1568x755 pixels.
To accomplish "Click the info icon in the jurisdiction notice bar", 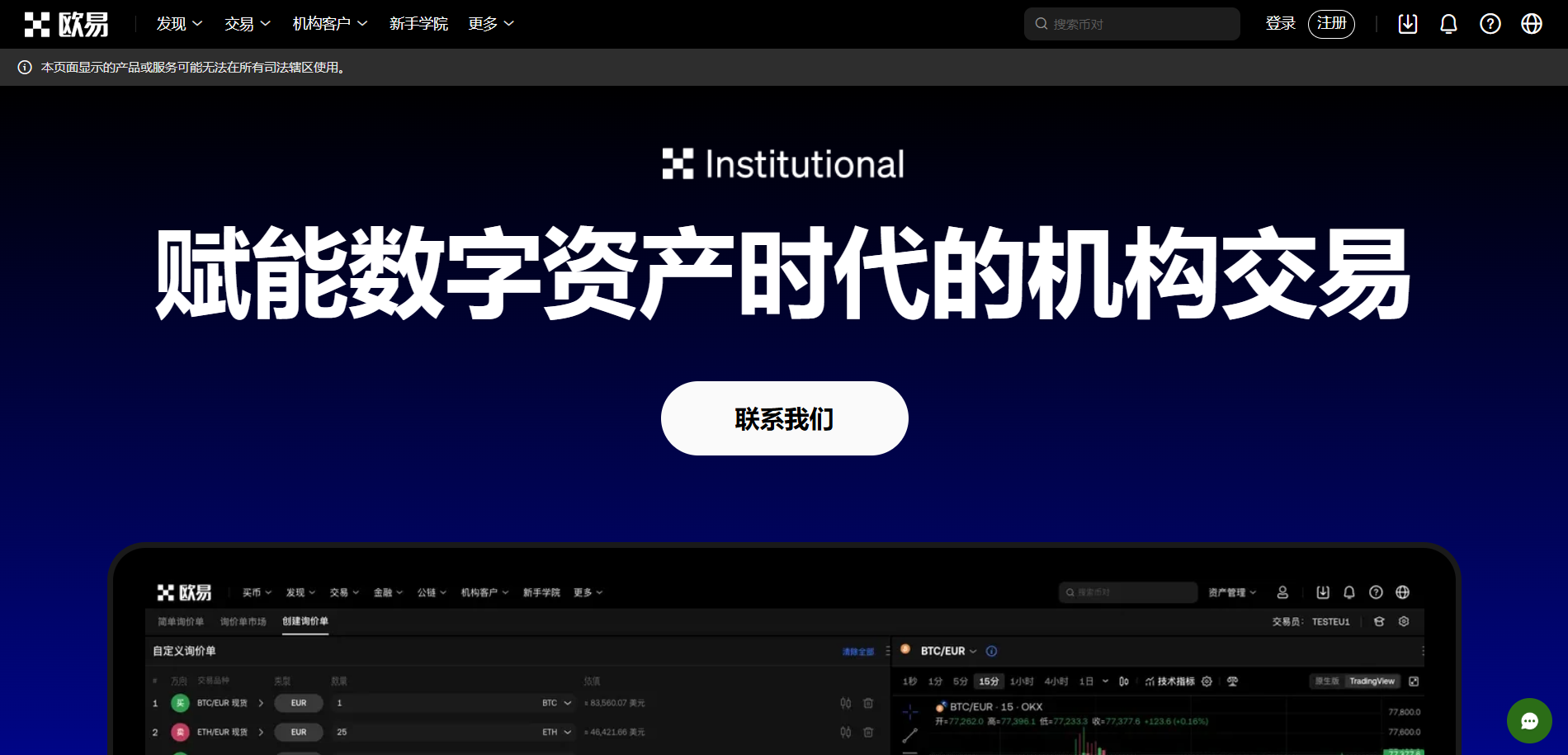I will coord(25,67).
